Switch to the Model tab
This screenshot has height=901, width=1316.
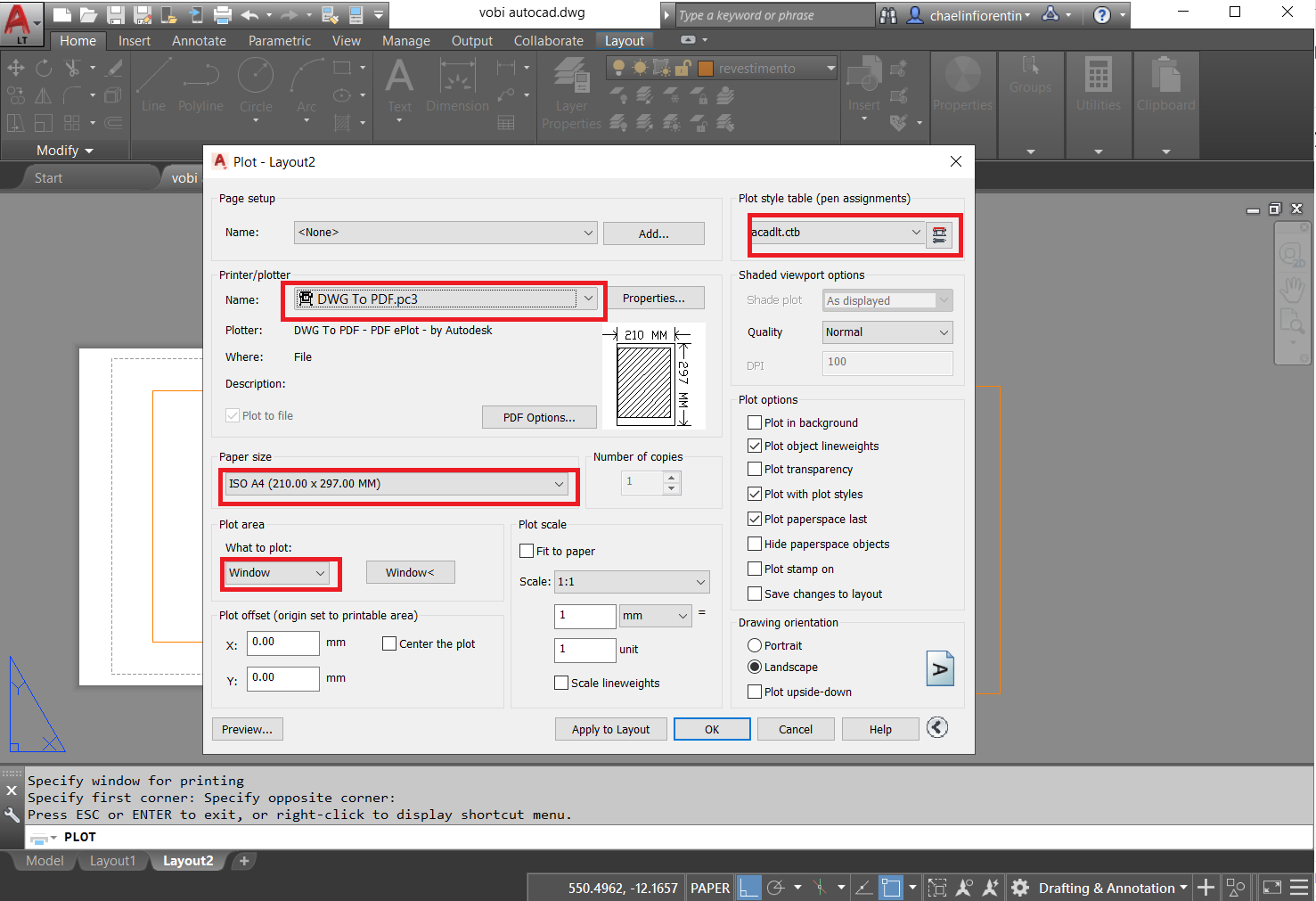(45, 861)
